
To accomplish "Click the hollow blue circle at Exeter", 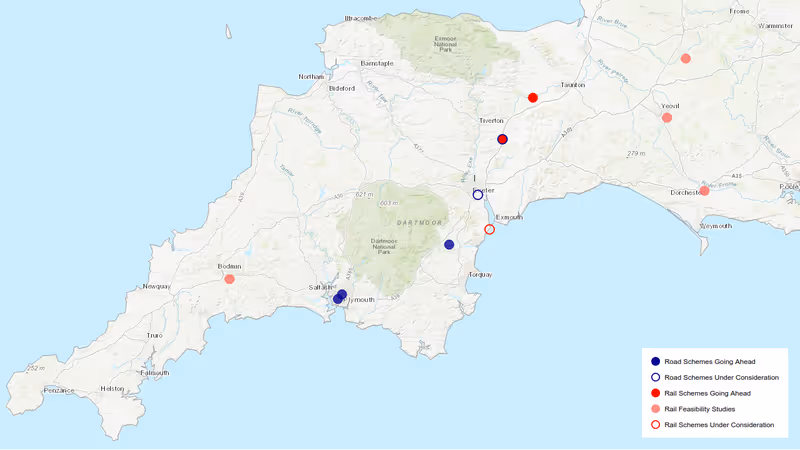I will pos(478,195).
